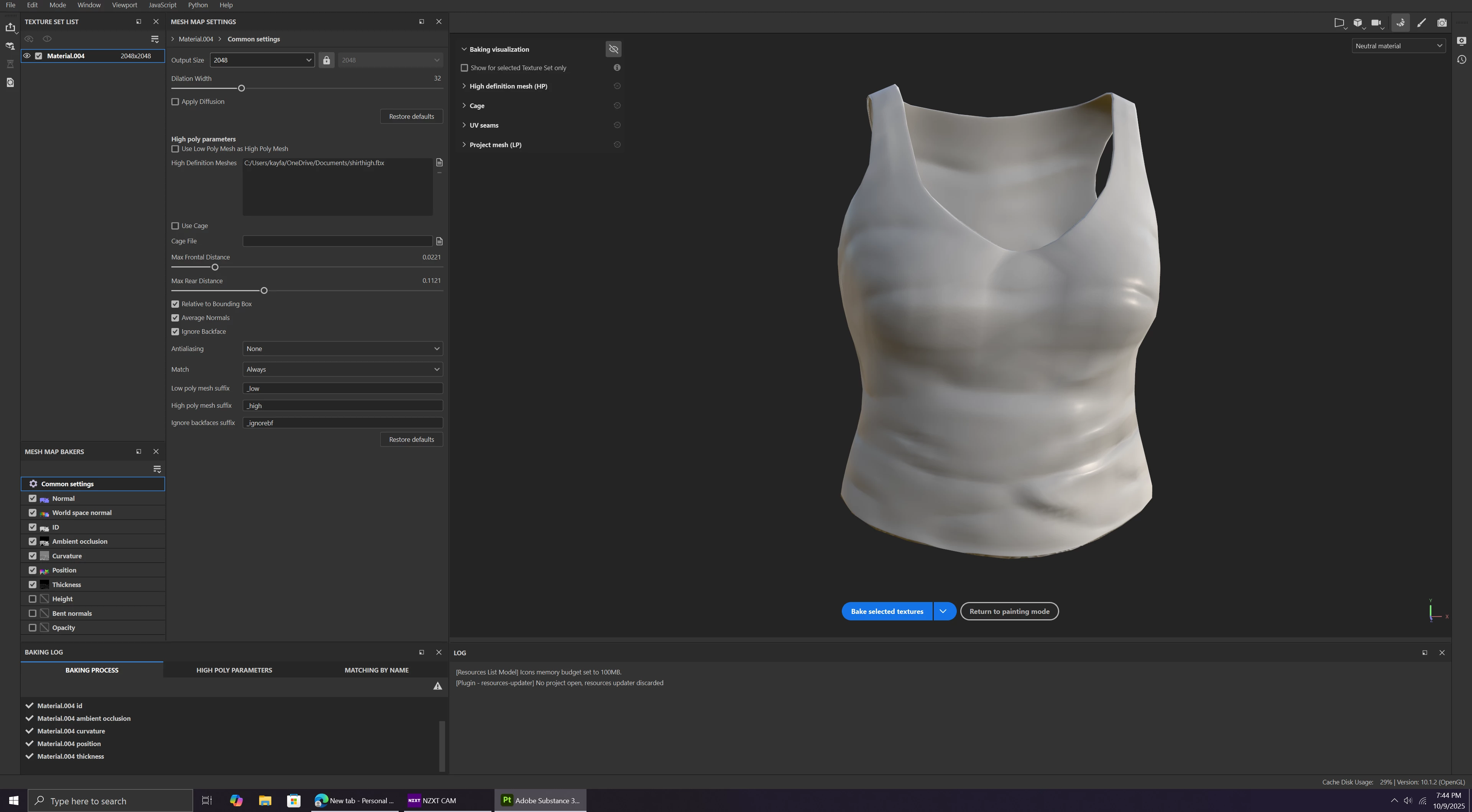Open display settings monitor icon

tap(1462, 41)
